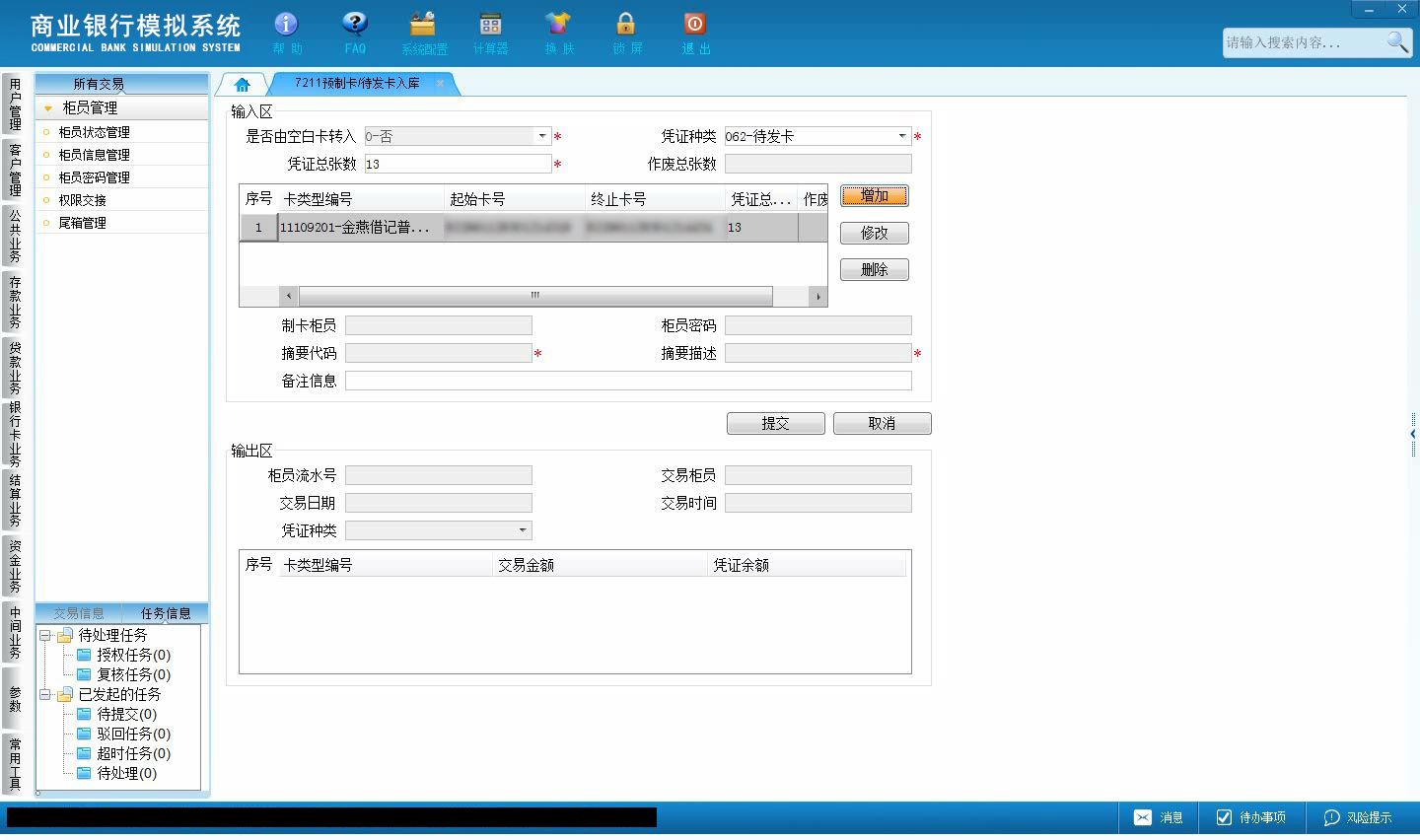
Task: Click the 卡类型编号 column header in input table
Action: coord(361,199)
